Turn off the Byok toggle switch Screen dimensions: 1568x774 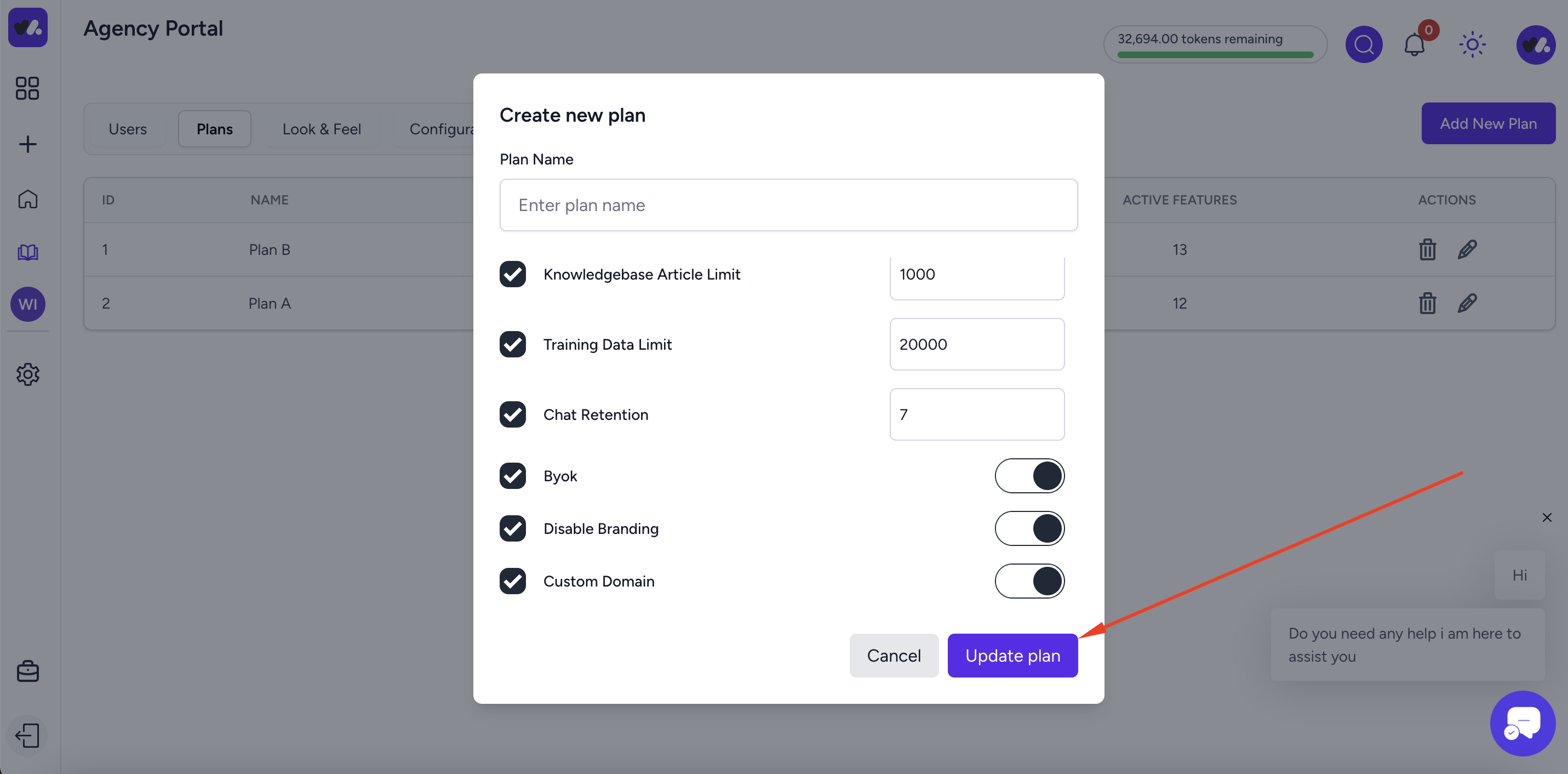pos(1029,476)
